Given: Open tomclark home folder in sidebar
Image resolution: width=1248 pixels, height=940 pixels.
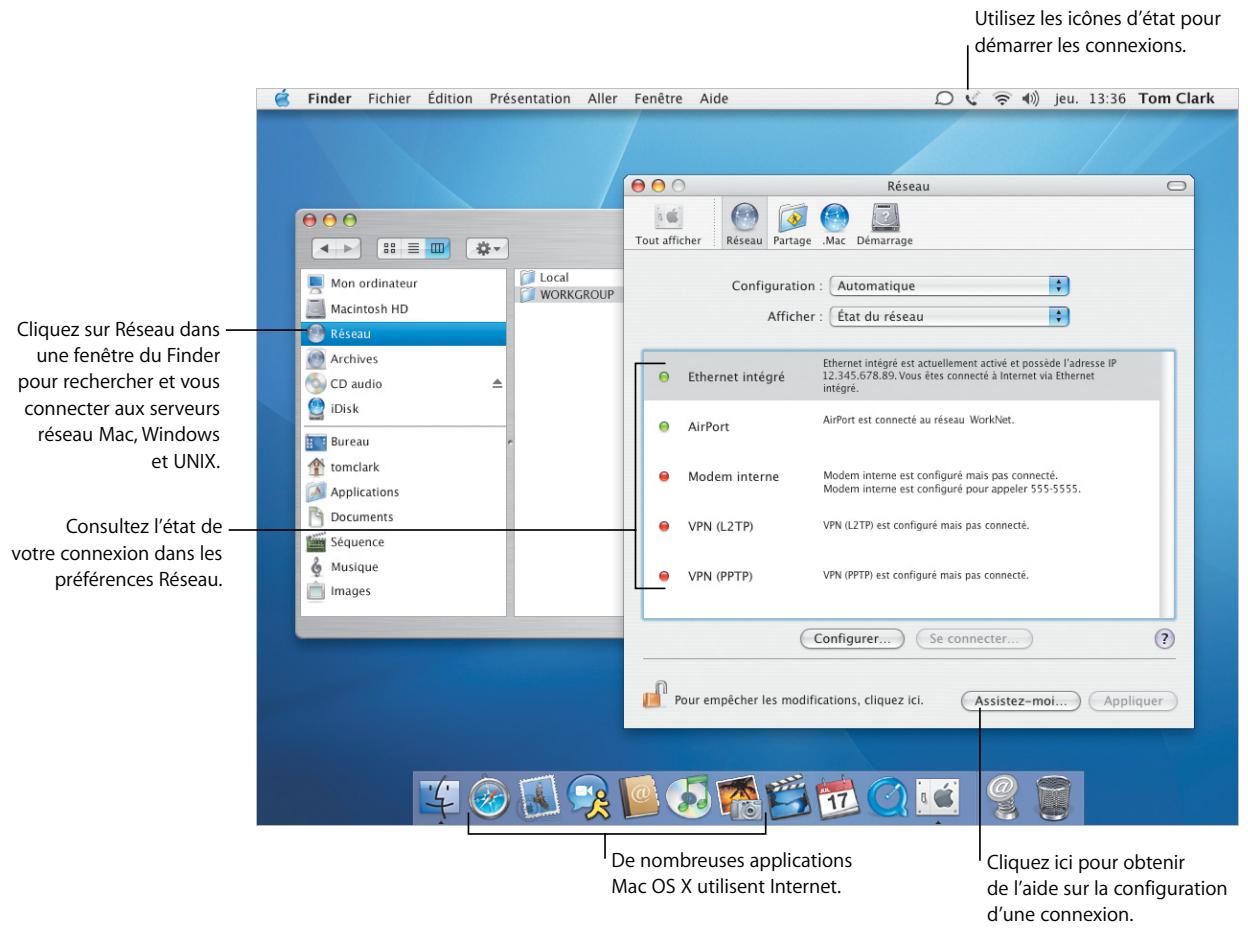Looking at the screenshot, I should (405, 466).
